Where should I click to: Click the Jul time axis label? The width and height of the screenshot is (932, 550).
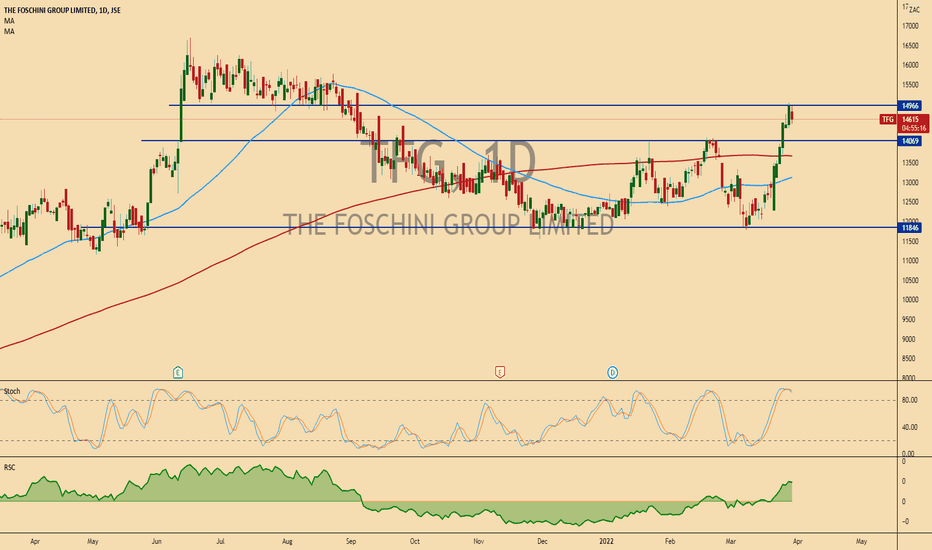(221, 542)
